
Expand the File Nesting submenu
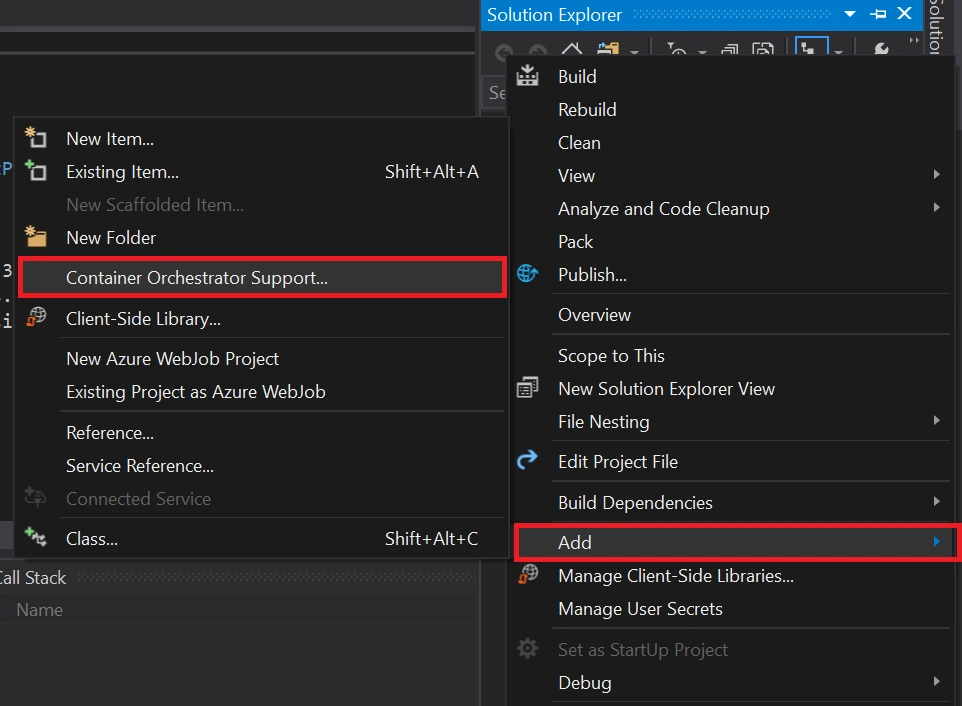coord(936,420)
